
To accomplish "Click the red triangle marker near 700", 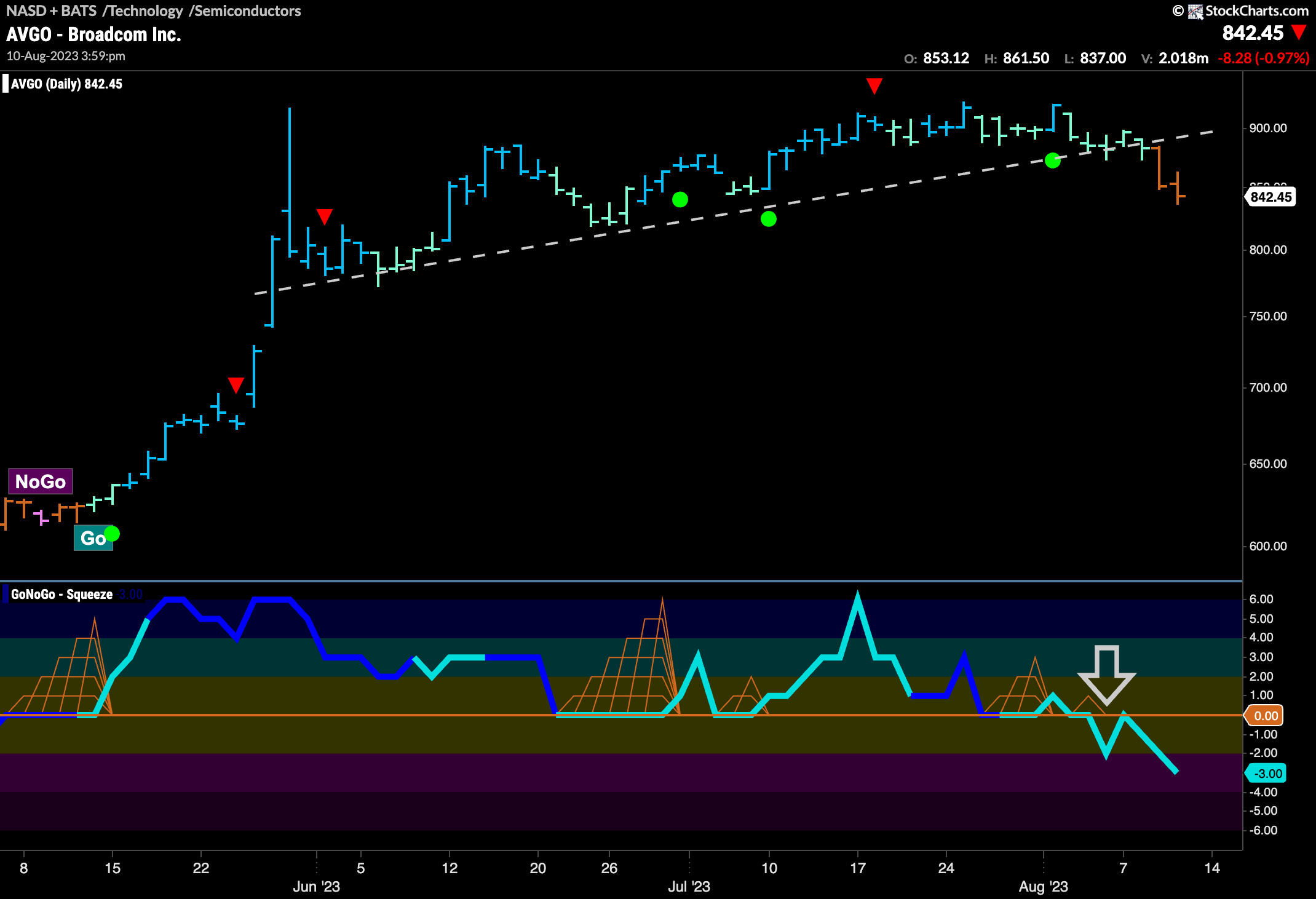I will coord(236,385).
